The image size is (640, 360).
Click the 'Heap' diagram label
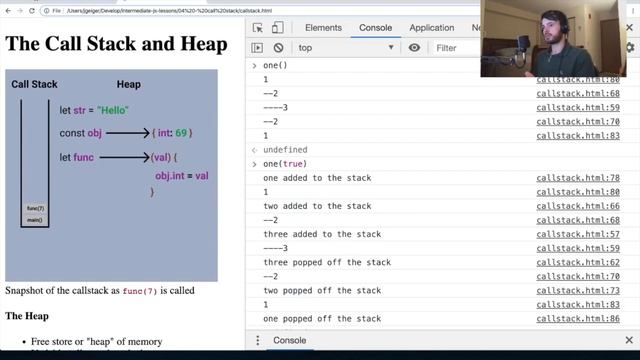(129, 84)
